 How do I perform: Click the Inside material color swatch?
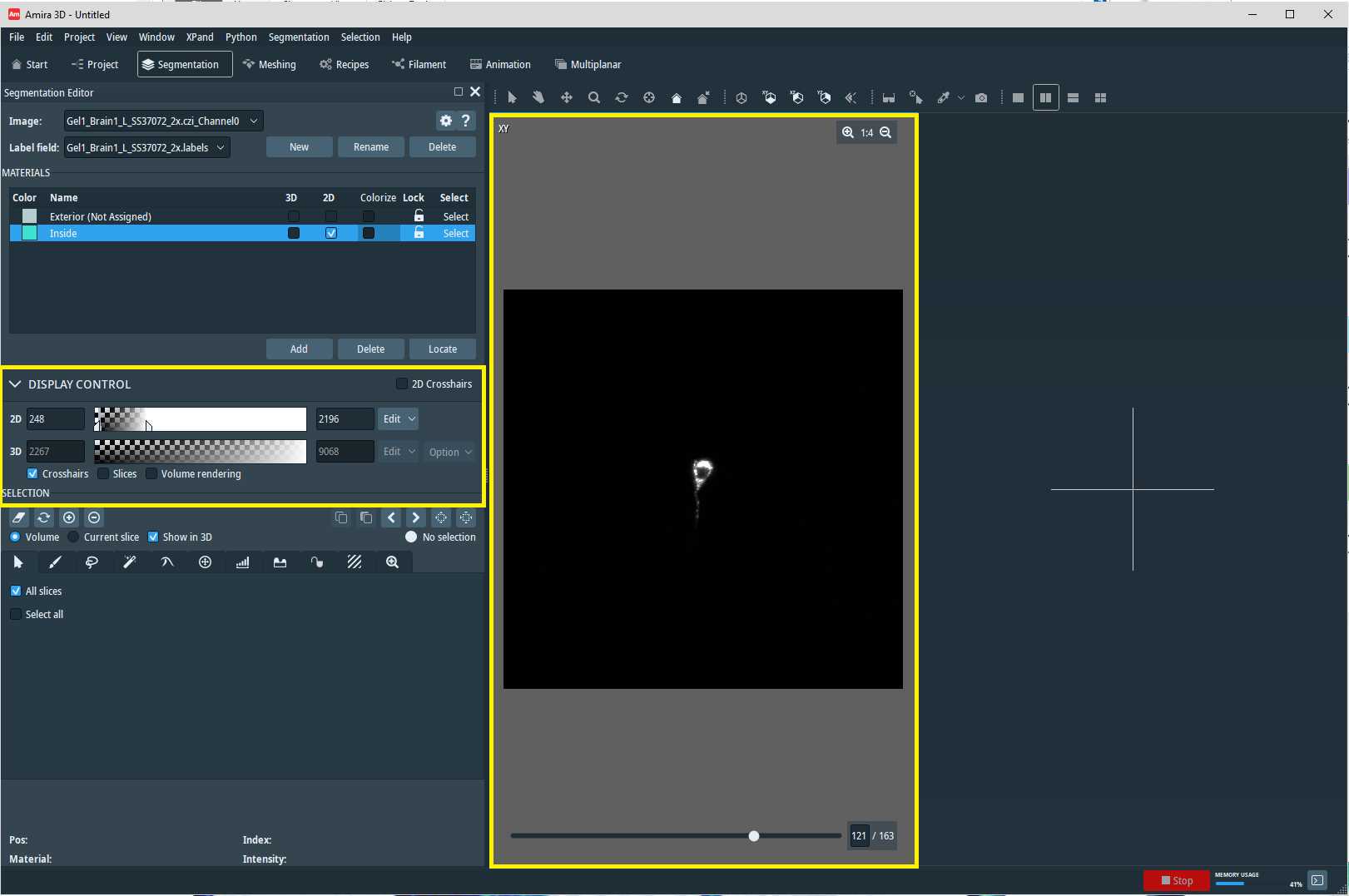(29, 233)
